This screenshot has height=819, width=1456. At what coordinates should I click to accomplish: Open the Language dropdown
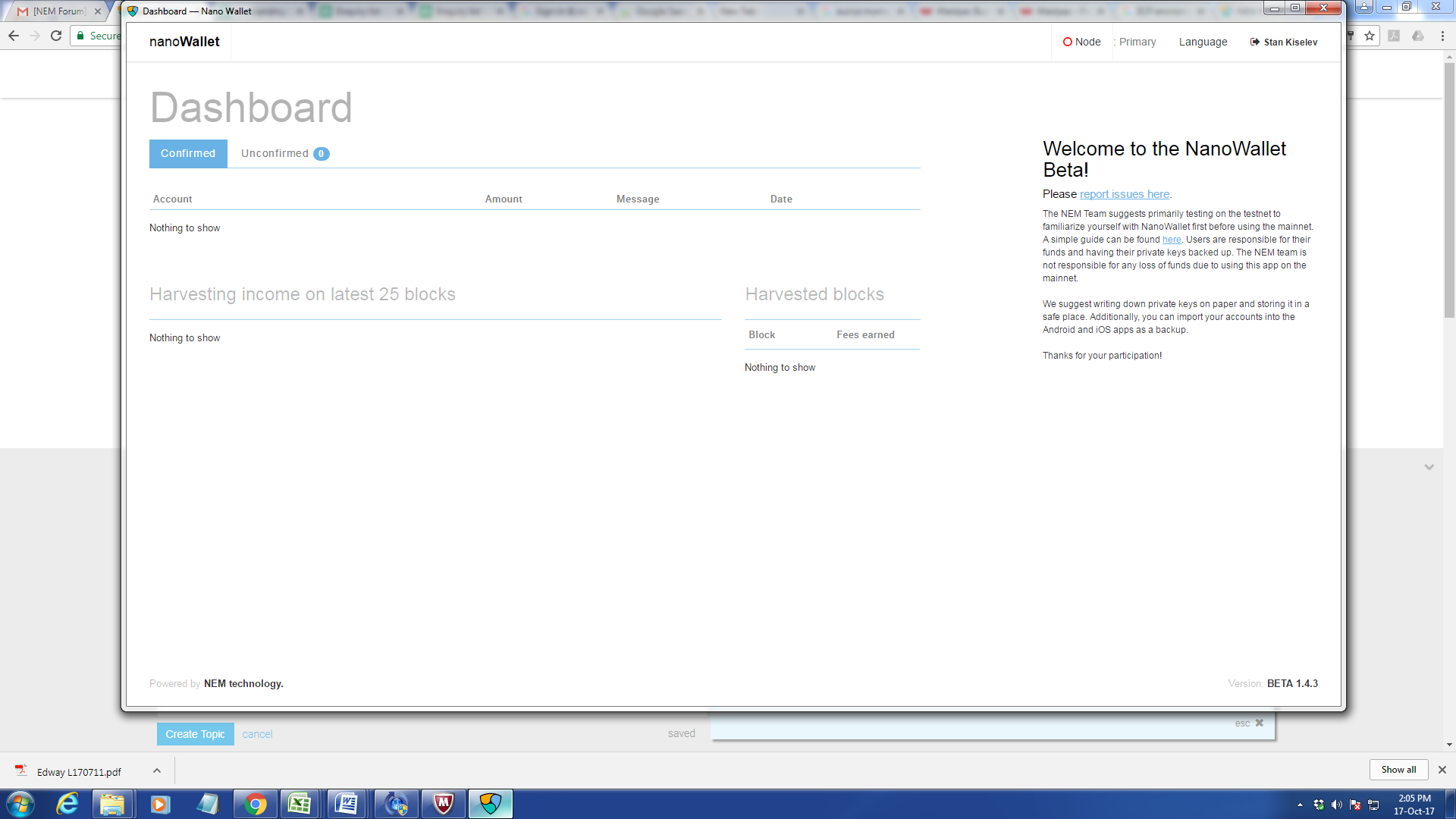pyautogui.click(x=1203, y=42)
